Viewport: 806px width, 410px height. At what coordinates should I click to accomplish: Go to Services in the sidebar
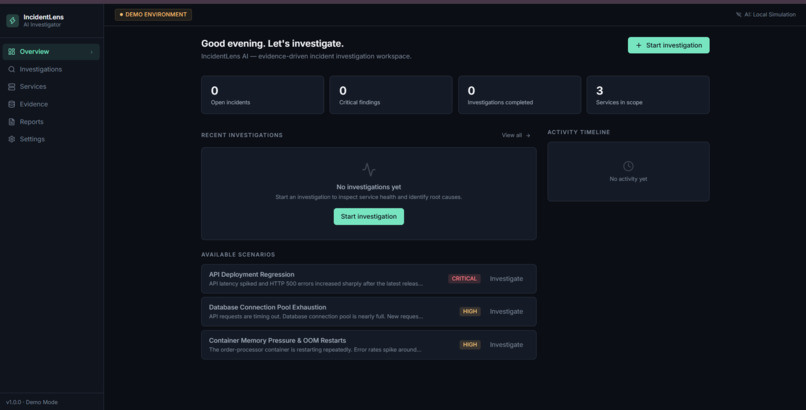51,87
